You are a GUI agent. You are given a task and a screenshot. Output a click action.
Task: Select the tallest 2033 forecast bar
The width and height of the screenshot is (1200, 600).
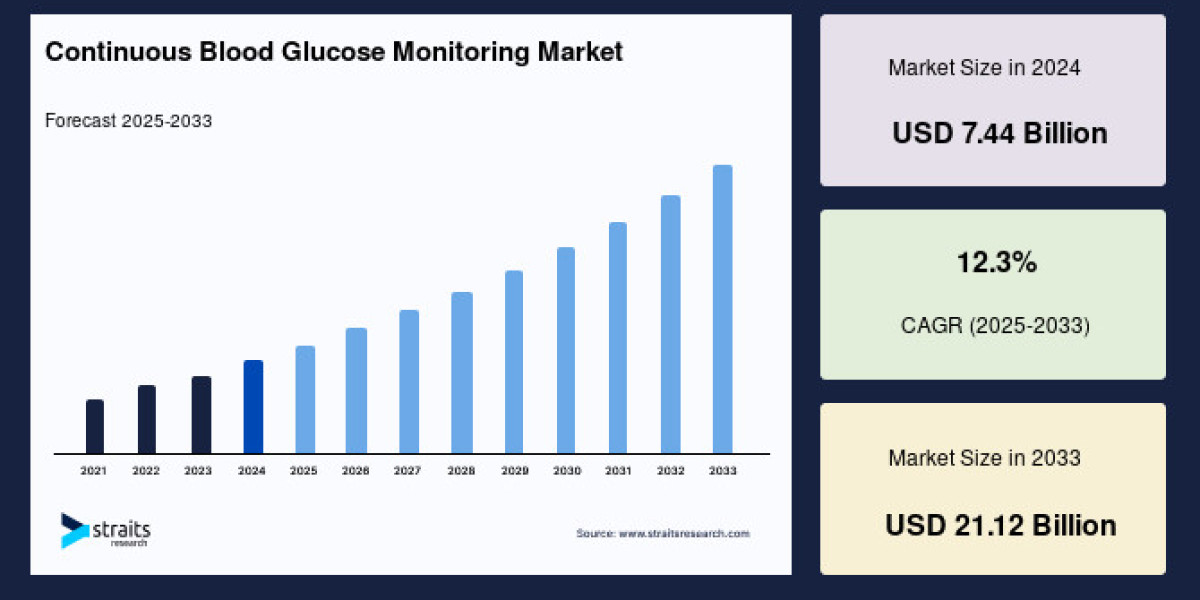[x=722, y=310]
